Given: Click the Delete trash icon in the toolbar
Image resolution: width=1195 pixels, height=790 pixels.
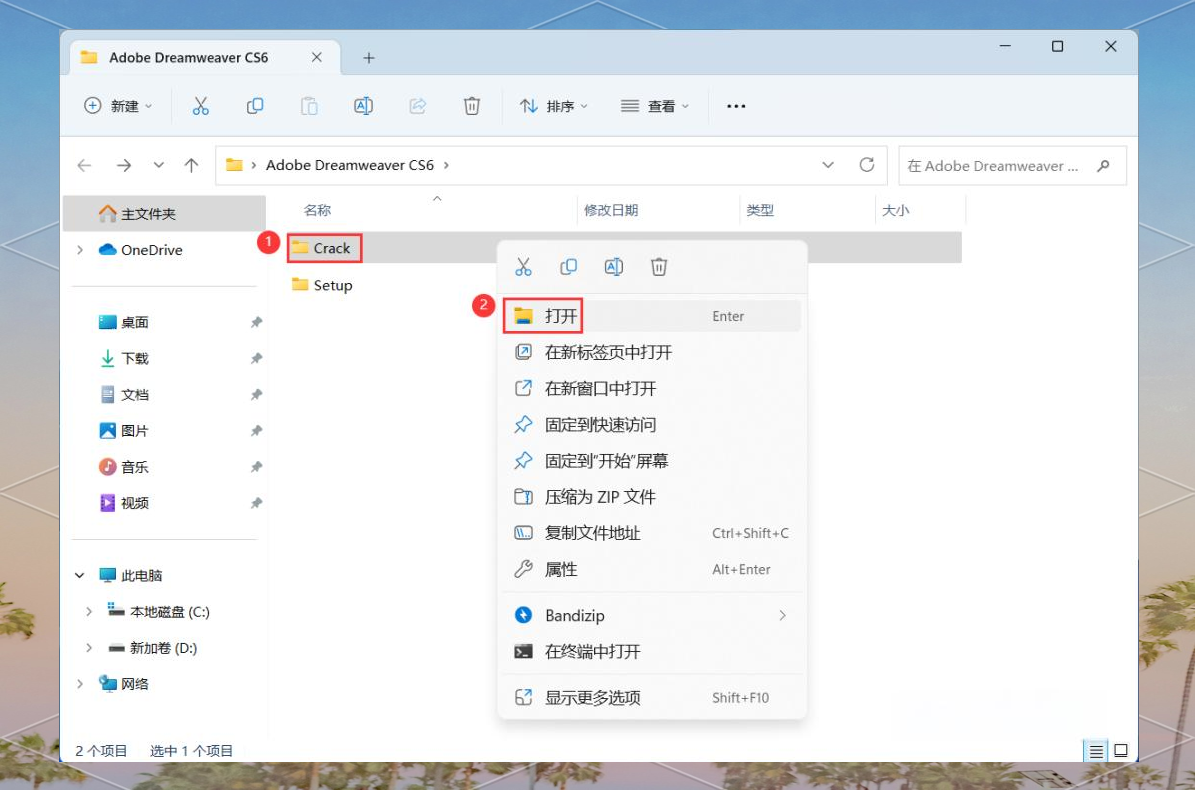Looking at the screenshot, I should pyautogui.click(x=472, y=106).
